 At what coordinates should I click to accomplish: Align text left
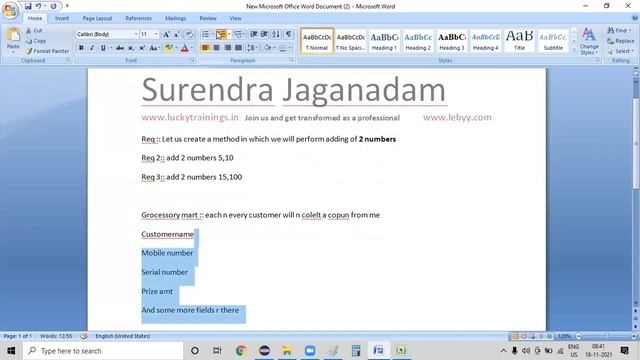tap(205, 48)
